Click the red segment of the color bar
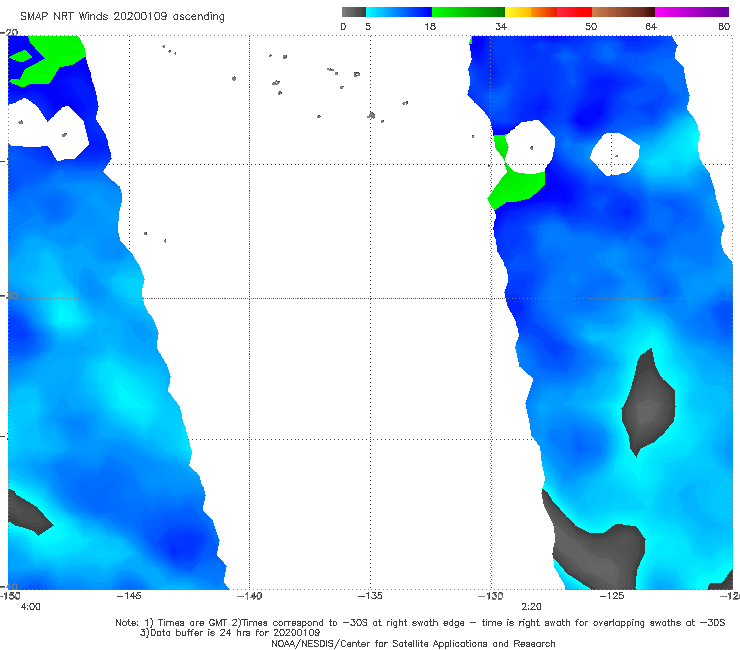740x650 pixels. pos(574,12)
